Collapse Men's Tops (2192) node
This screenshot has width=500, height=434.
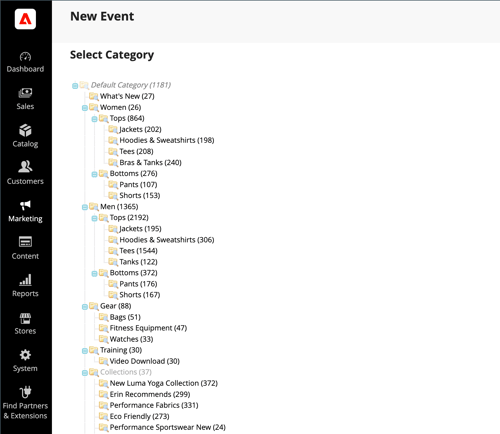[x=94, y=218]
